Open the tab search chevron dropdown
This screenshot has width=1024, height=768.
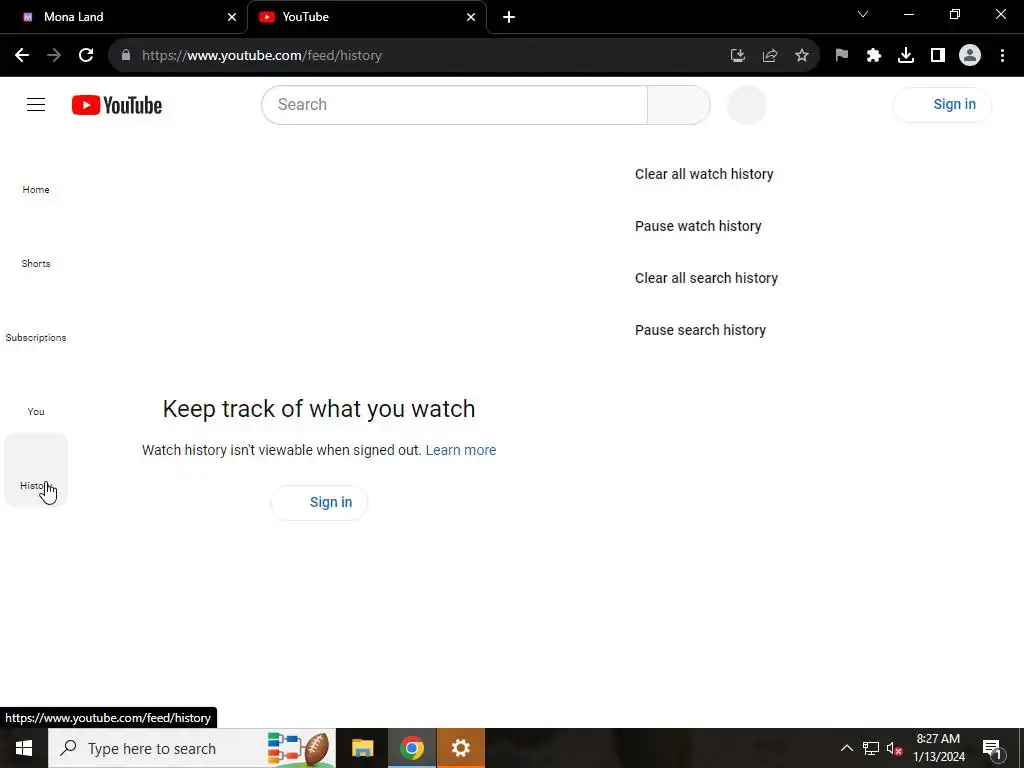863,14
